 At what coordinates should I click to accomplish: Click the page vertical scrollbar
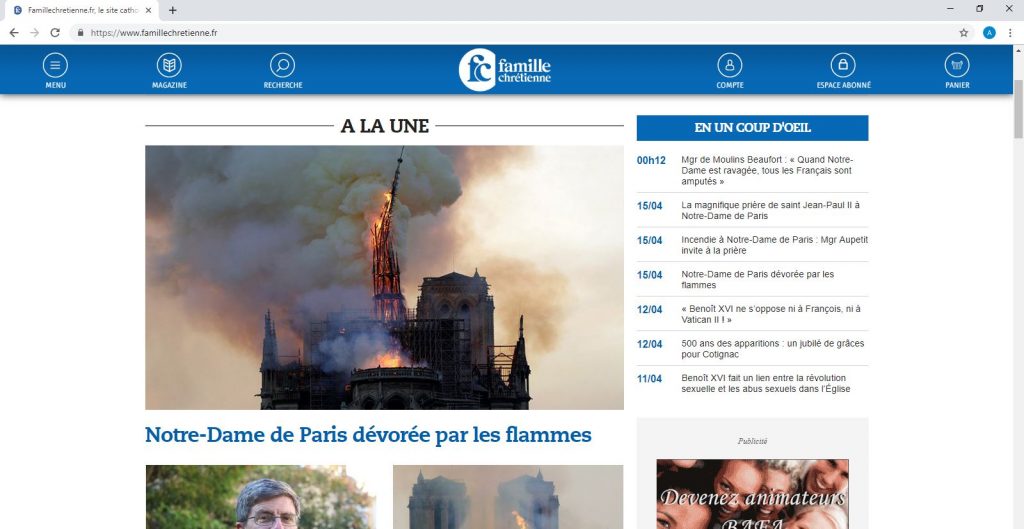[x=1018, y=300]
